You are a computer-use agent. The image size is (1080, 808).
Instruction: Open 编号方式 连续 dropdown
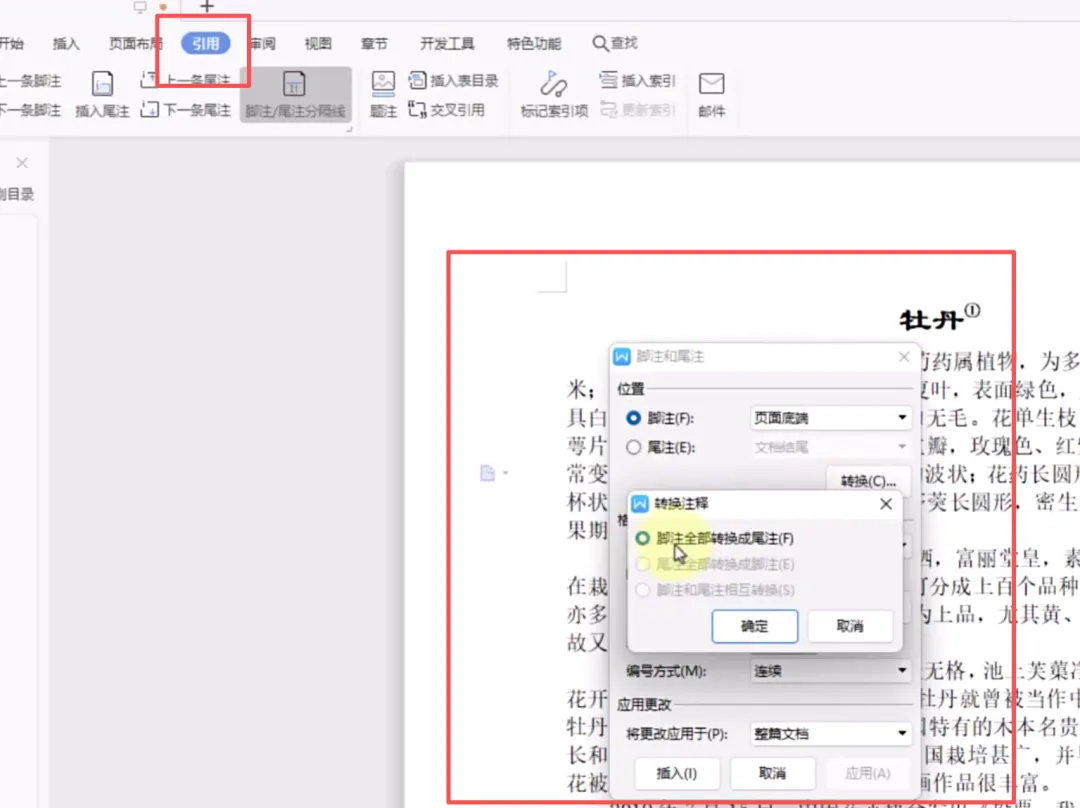coord(831,671)
